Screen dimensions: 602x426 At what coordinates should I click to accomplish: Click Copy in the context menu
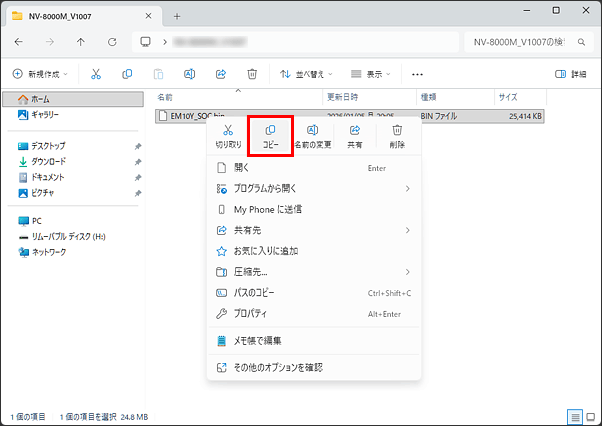click(270, 136)
